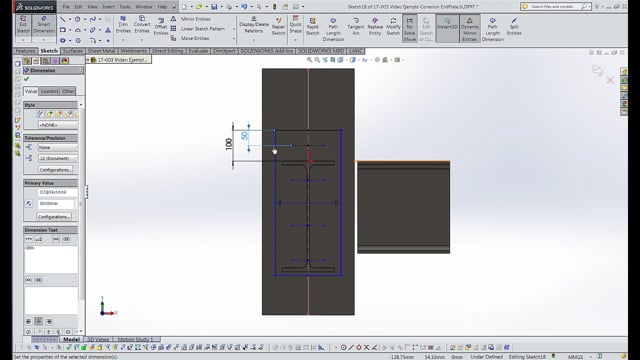Toggle center justify in Dimension Text
Screen dimensions: 640x360
pyautogui.click(x=38, y=322)
